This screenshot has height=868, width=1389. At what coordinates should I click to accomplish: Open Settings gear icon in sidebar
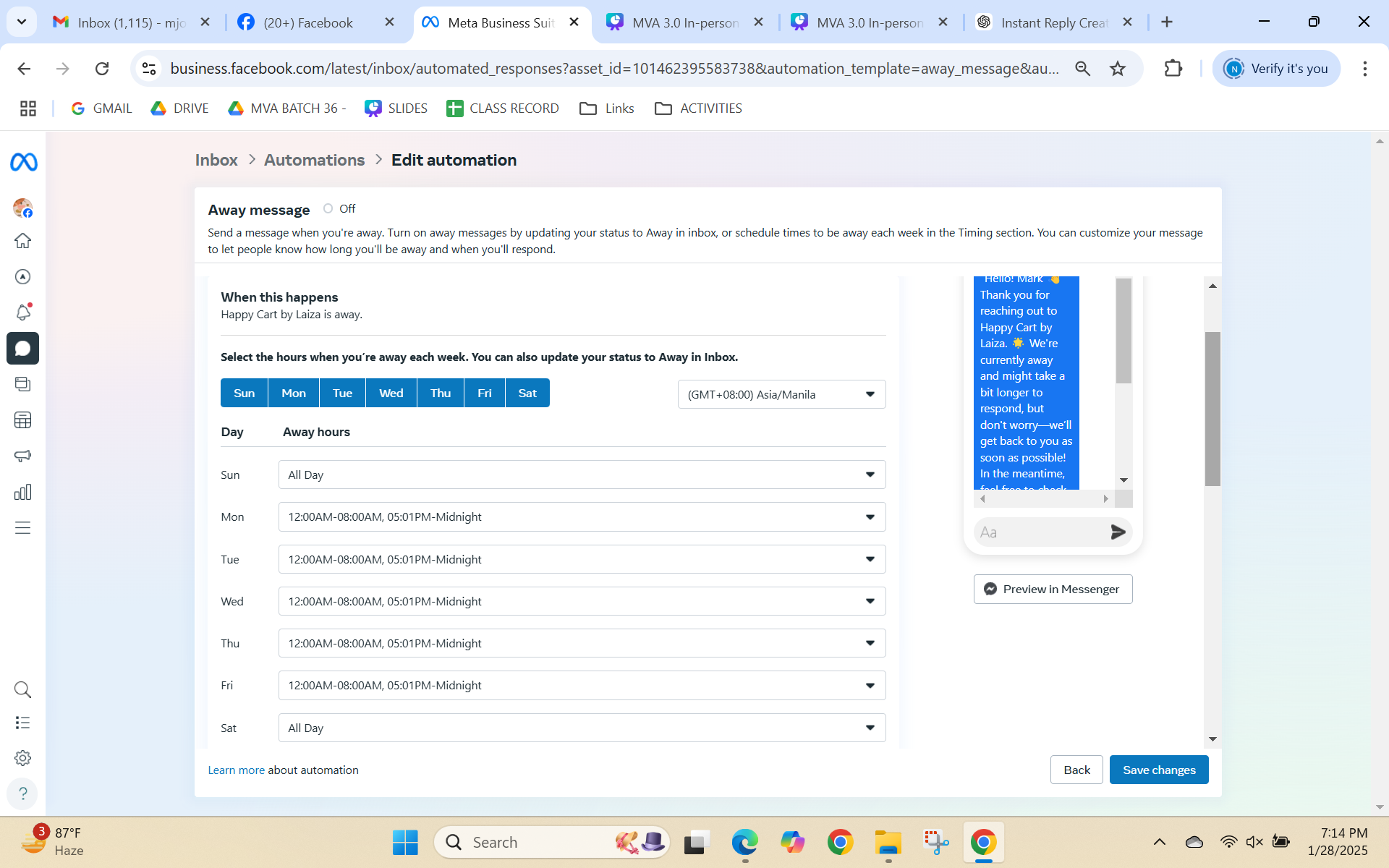[x=22, y=758]
